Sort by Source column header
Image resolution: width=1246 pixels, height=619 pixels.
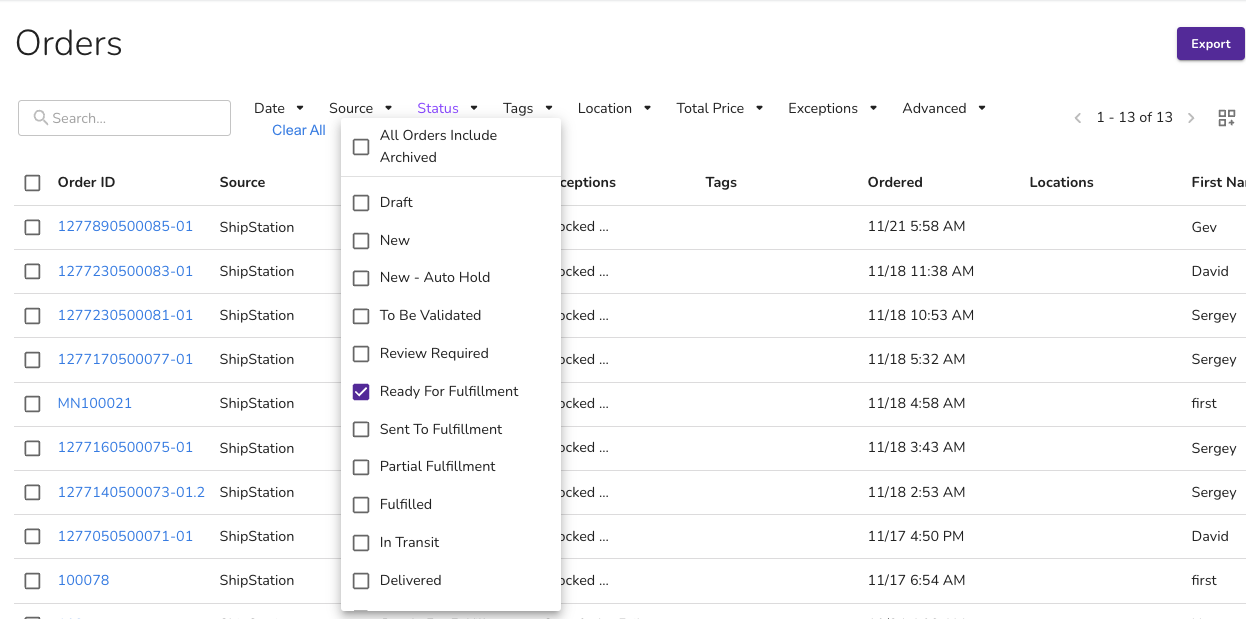pos(242,182)
